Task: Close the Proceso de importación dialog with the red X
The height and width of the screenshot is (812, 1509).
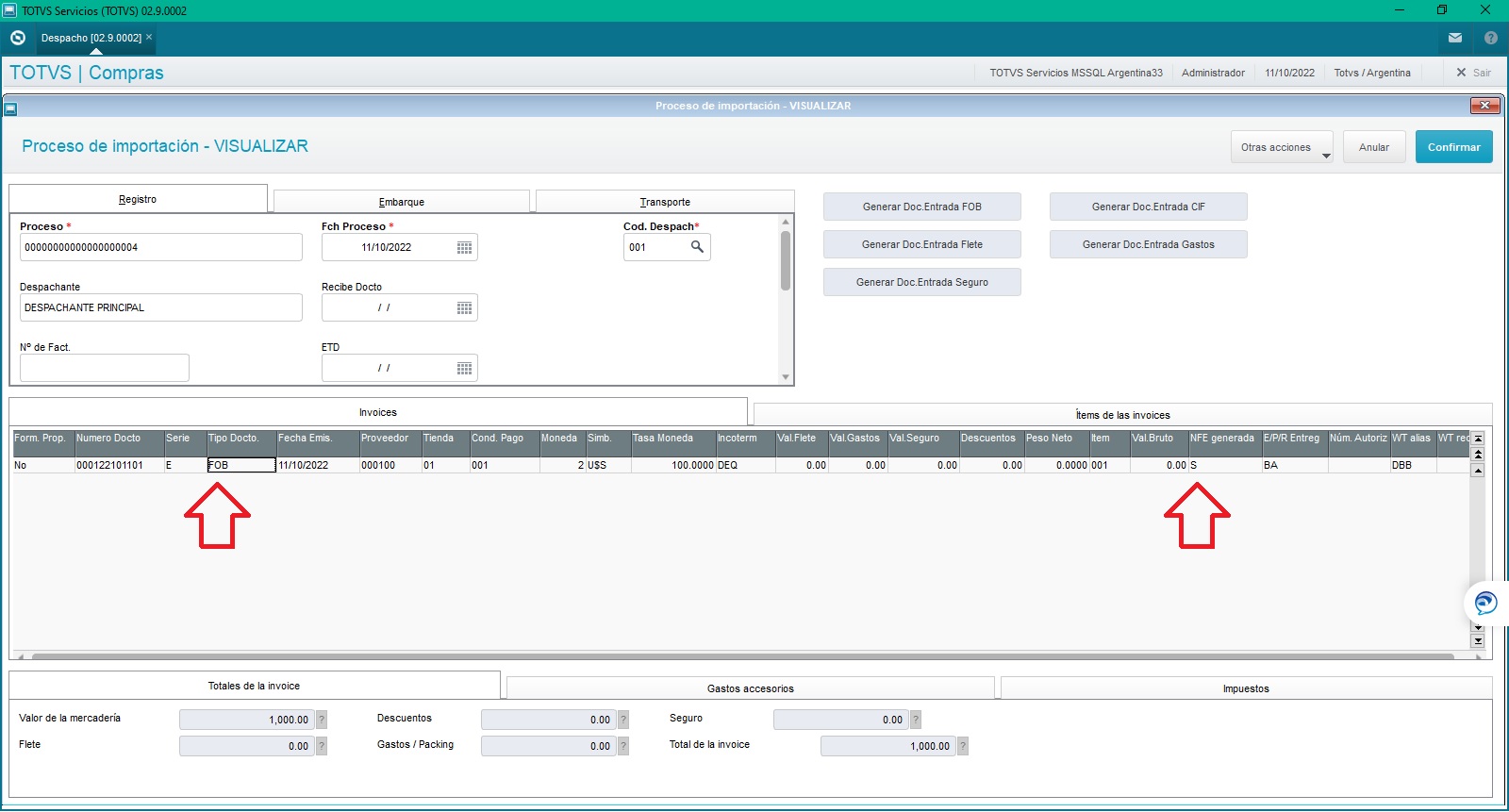Action: [1484, 106]
